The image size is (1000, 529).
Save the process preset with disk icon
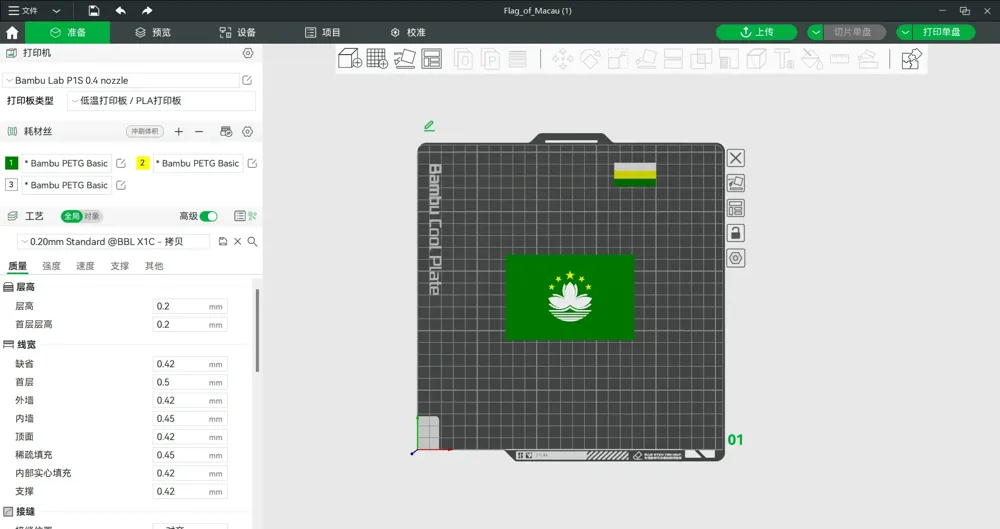(x=223, y=242)
